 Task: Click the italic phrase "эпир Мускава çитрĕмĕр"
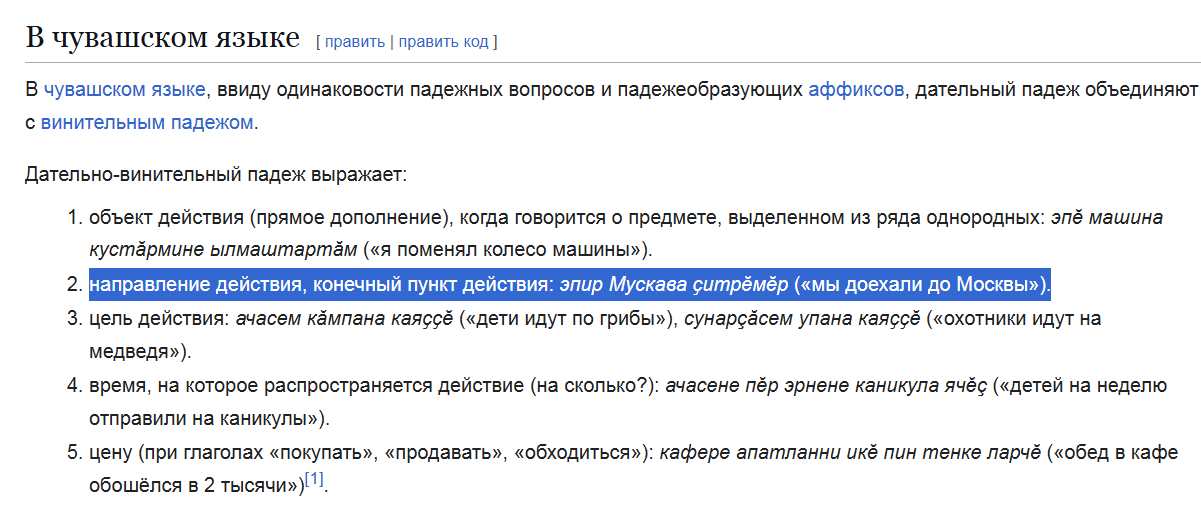(674, 285)
